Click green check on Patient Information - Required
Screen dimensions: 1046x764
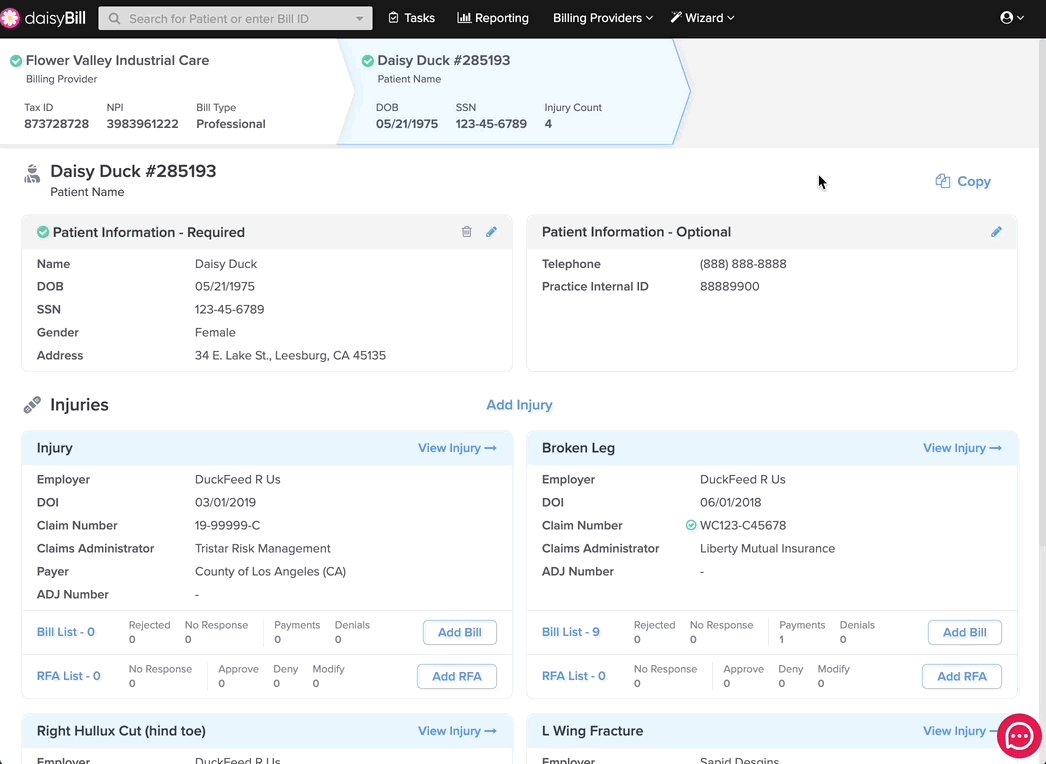point(43,232)
